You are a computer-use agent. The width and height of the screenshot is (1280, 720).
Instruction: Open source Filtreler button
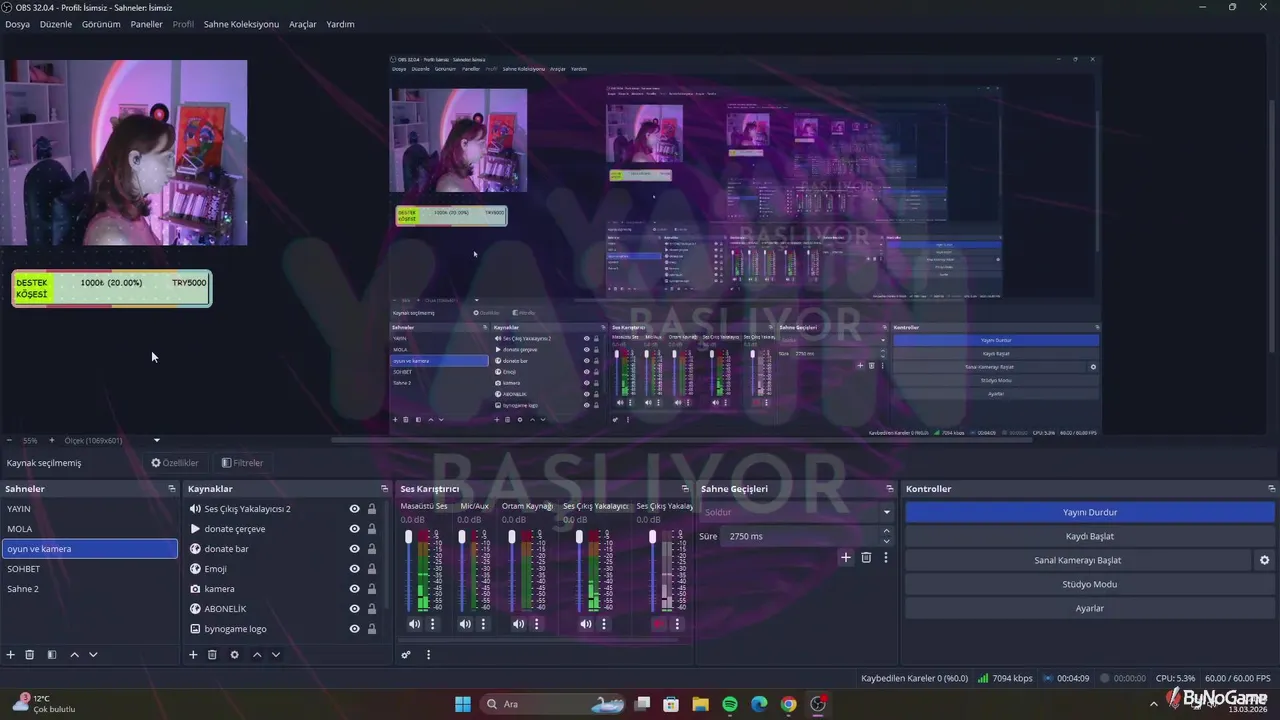tap(242, 463)
